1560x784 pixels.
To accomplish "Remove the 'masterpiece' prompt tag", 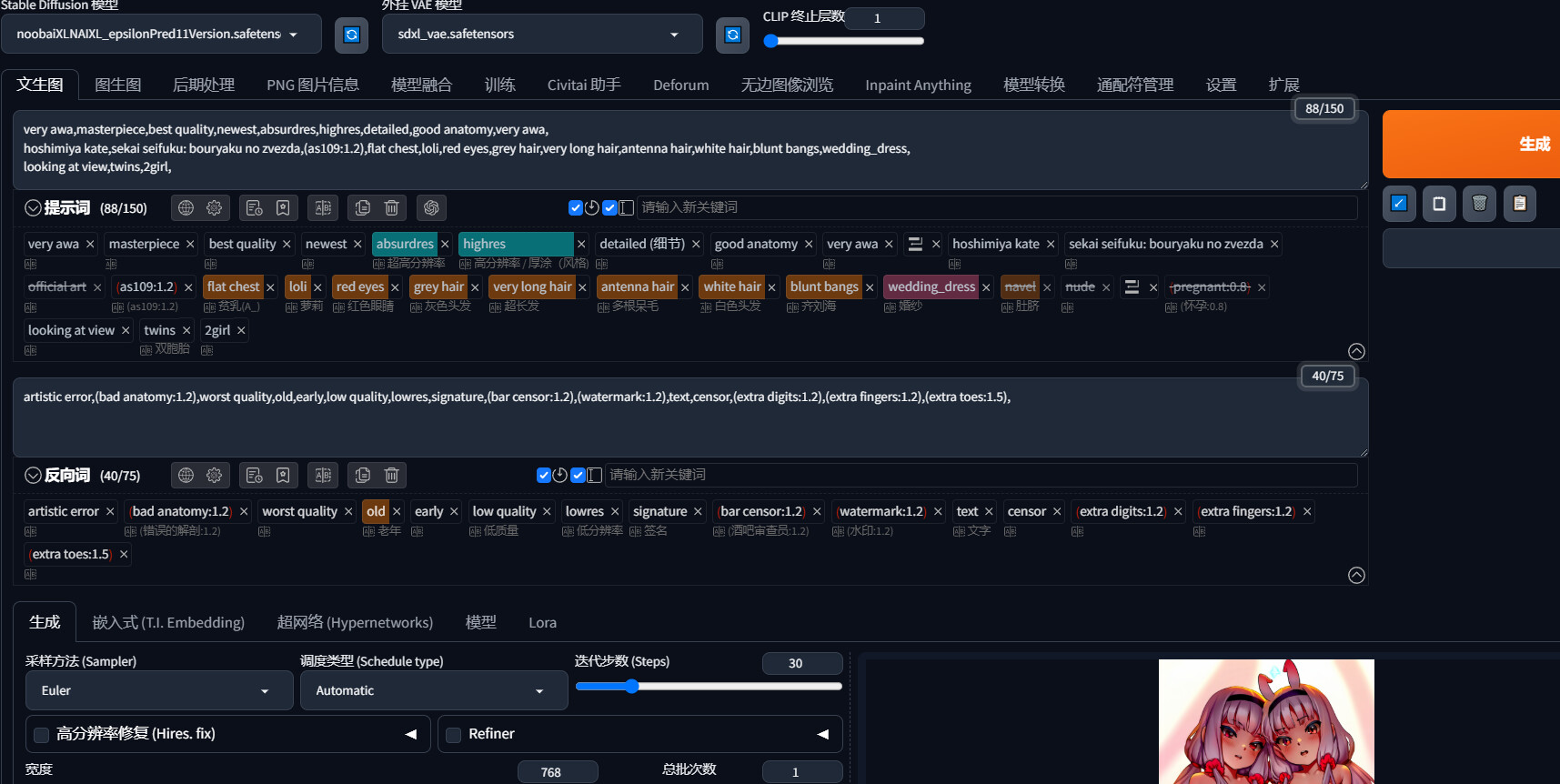I will point(190,244).
